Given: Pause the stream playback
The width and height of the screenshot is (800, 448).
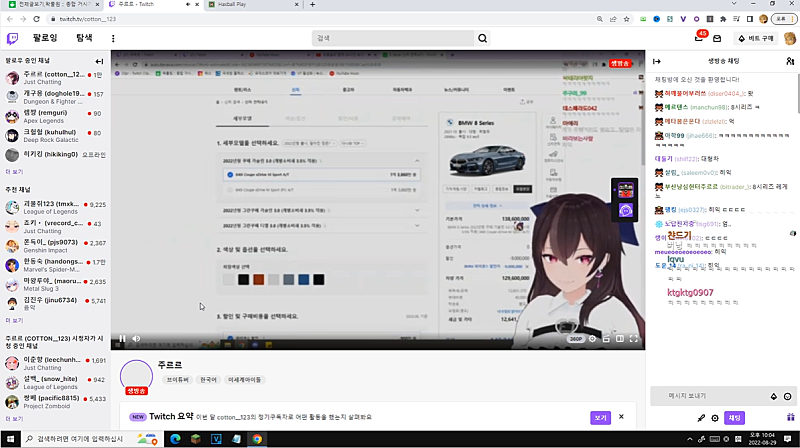Looking at the screenshot, I should (x=122, y=338).
